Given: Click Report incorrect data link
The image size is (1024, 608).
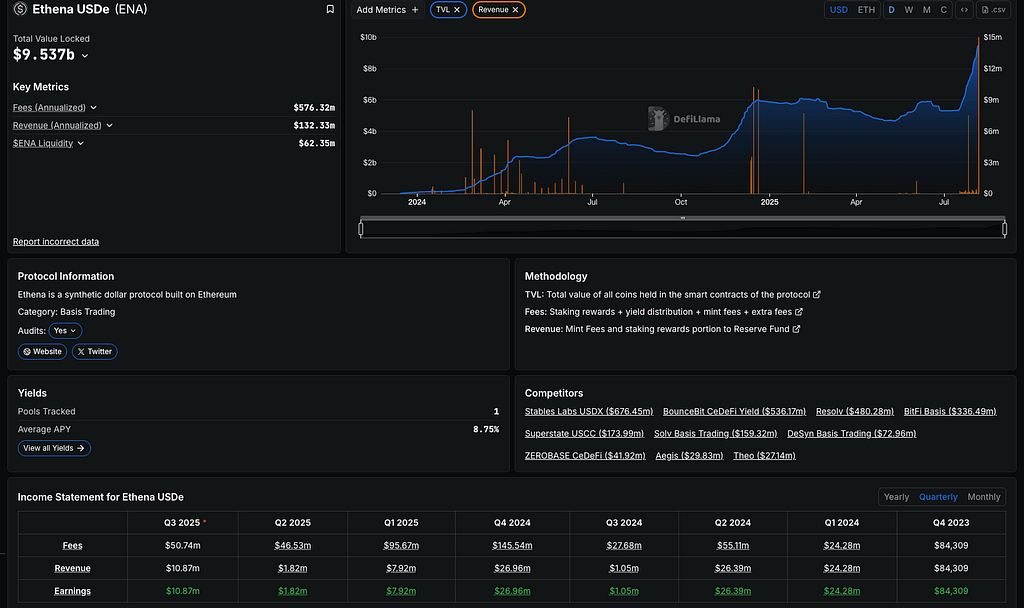Looking at the screenshot, I should (56, 242).
